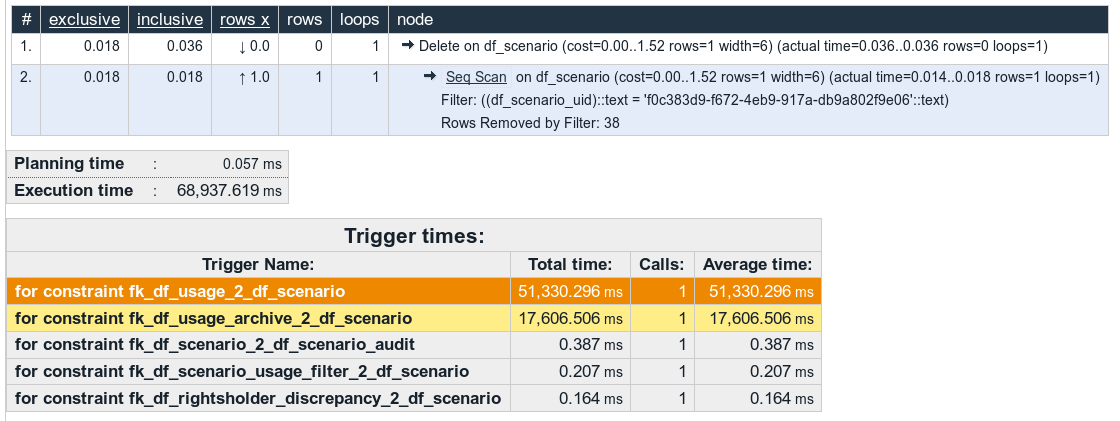
Task: Click the node column header
Action: 415,20
